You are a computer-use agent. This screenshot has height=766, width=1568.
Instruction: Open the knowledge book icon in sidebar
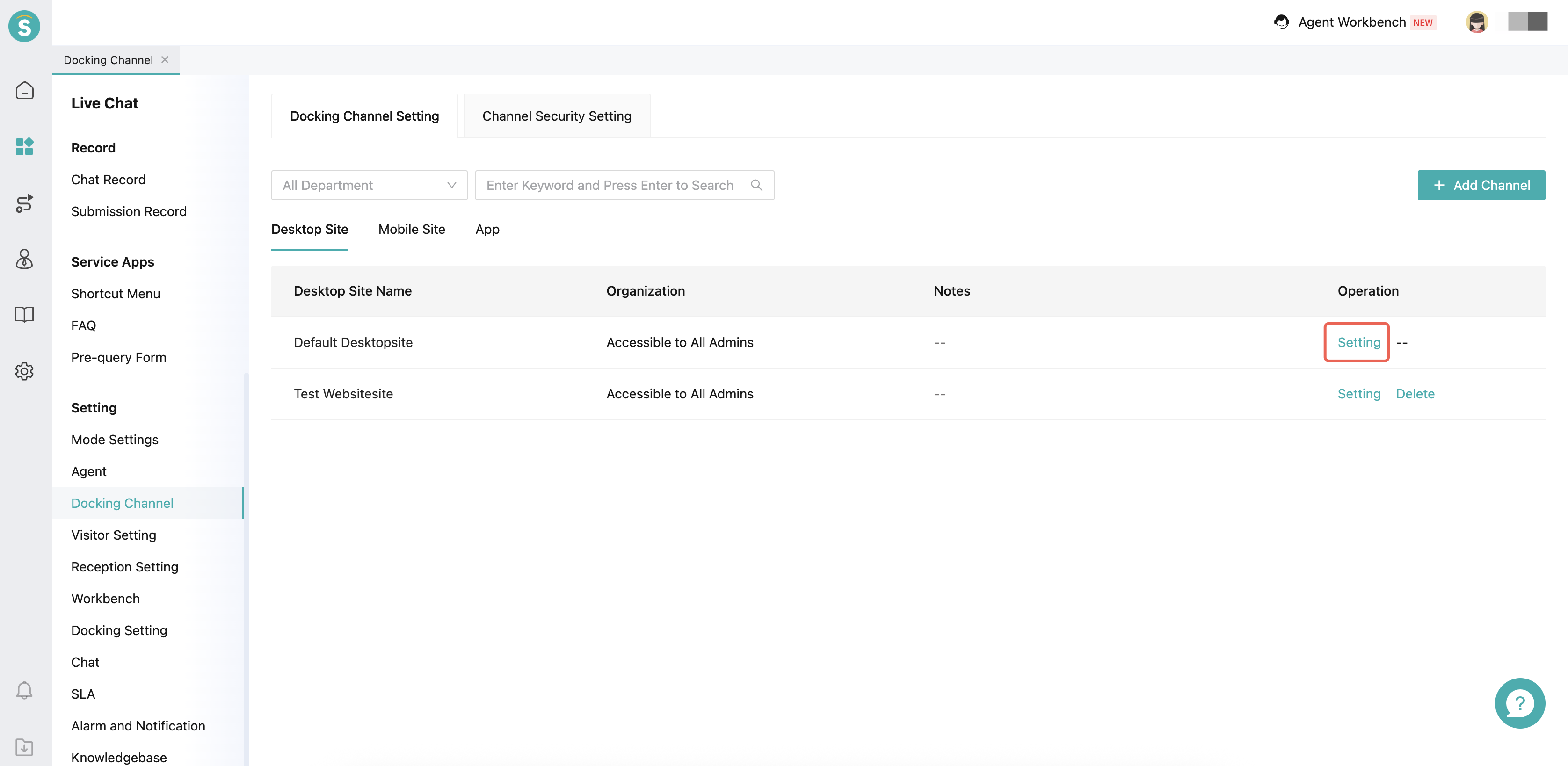[24, 315]
